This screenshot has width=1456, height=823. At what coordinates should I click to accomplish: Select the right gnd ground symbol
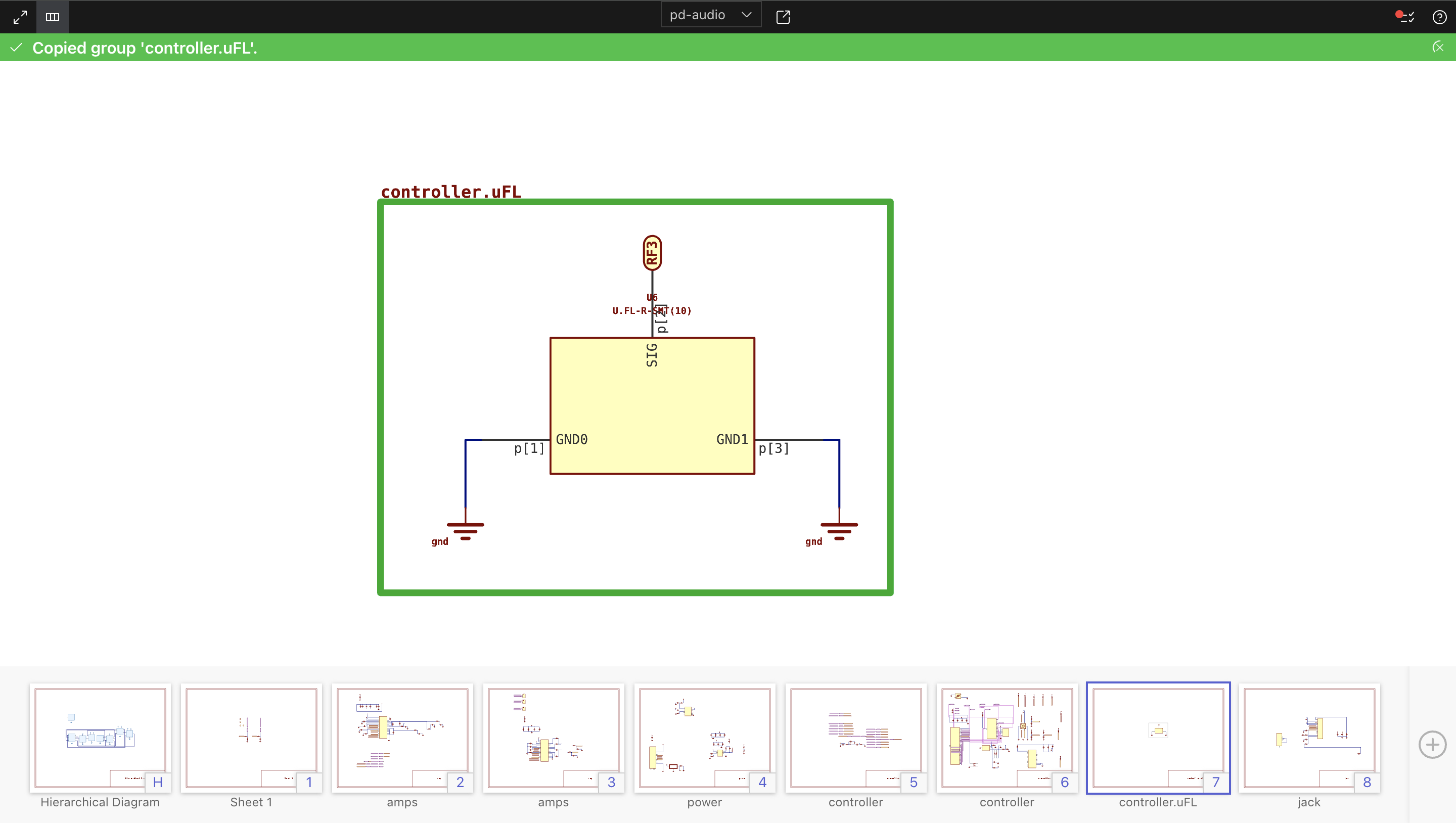tap(839, 530)
